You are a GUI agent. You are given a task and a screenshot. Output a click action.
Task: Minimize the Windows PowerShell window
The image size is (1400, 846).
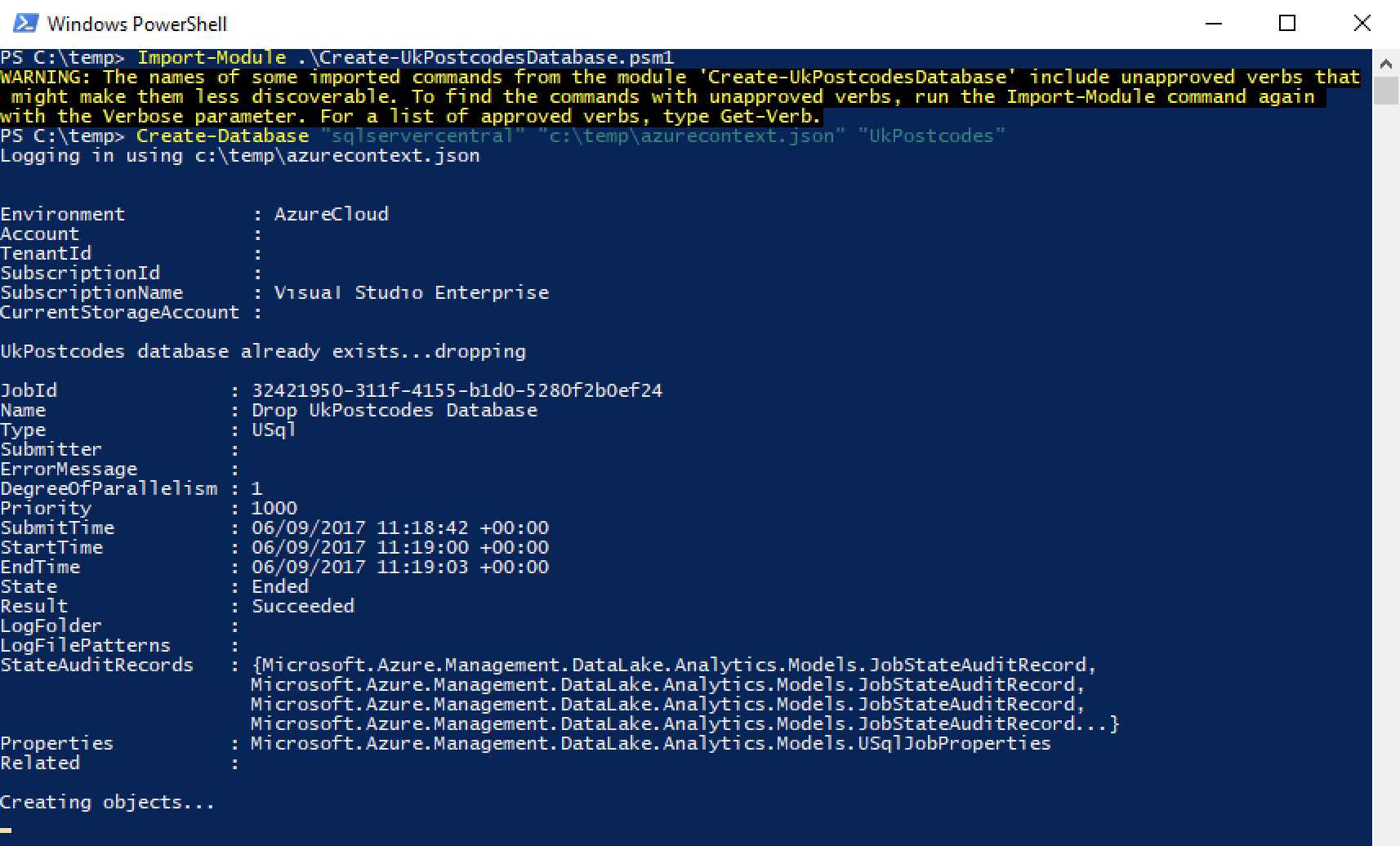pyautogui.click(x=1214, y=24)
